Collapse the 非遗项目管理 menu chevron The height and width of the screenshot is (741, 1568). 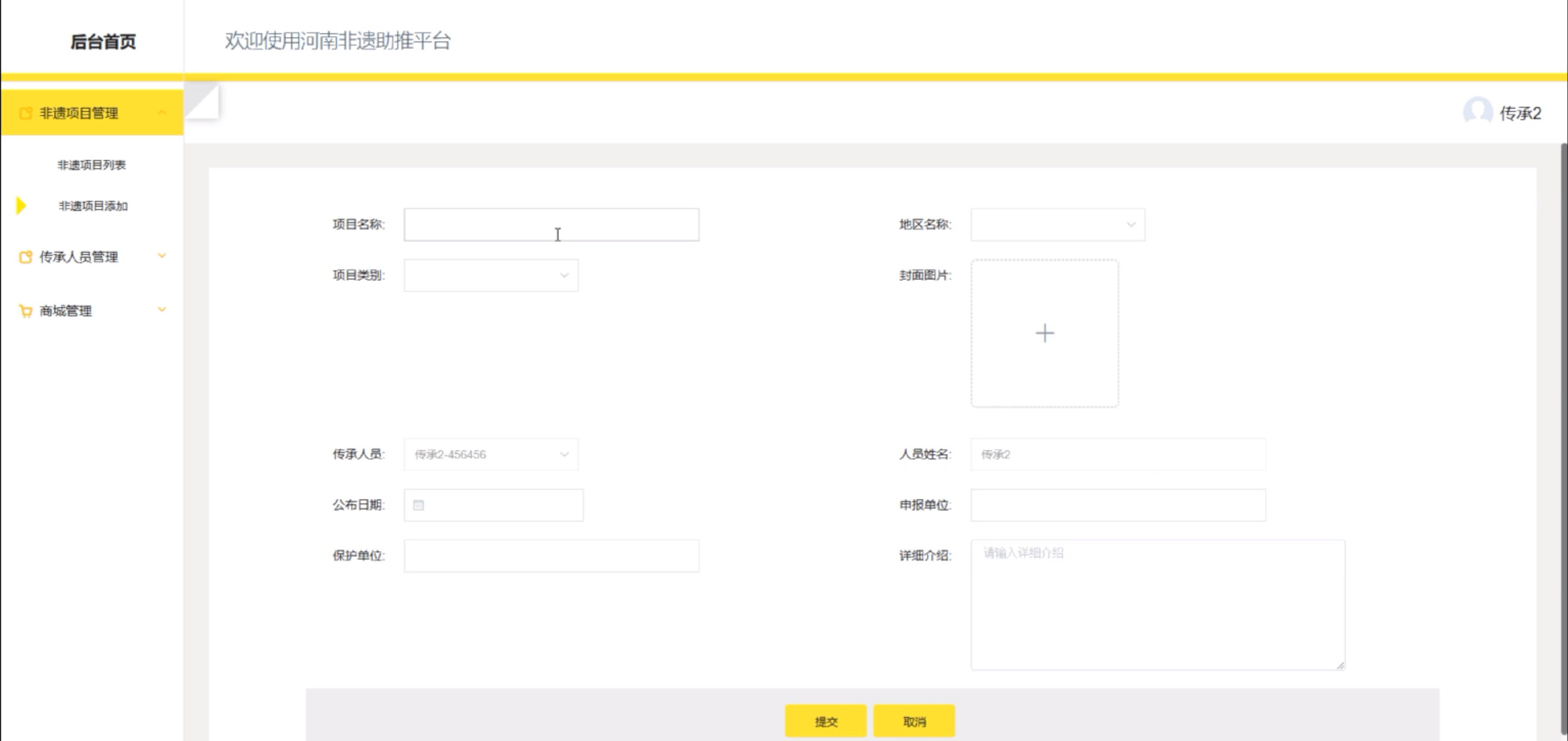tap(162, 113)
